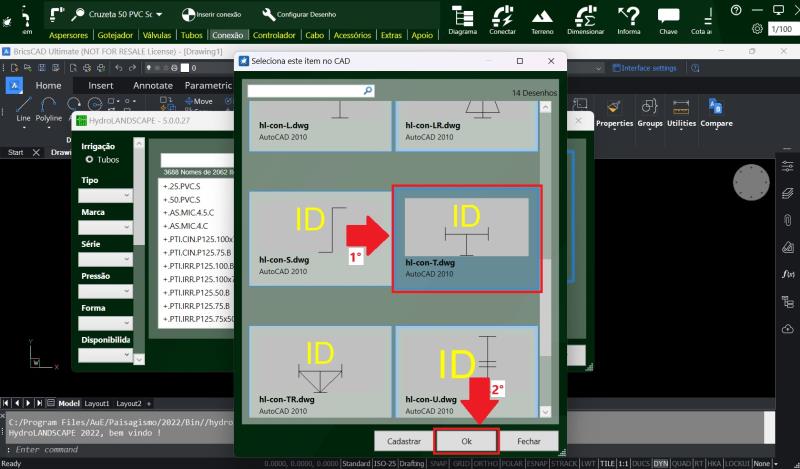Open the Annotate ribbon tab
The image size is (800, 469).
[153, 86]
